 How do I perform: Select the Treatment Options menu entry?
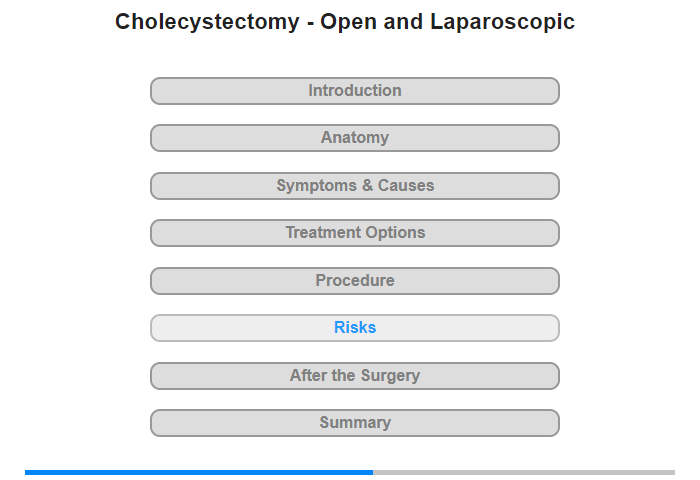(x=355, y=233)
